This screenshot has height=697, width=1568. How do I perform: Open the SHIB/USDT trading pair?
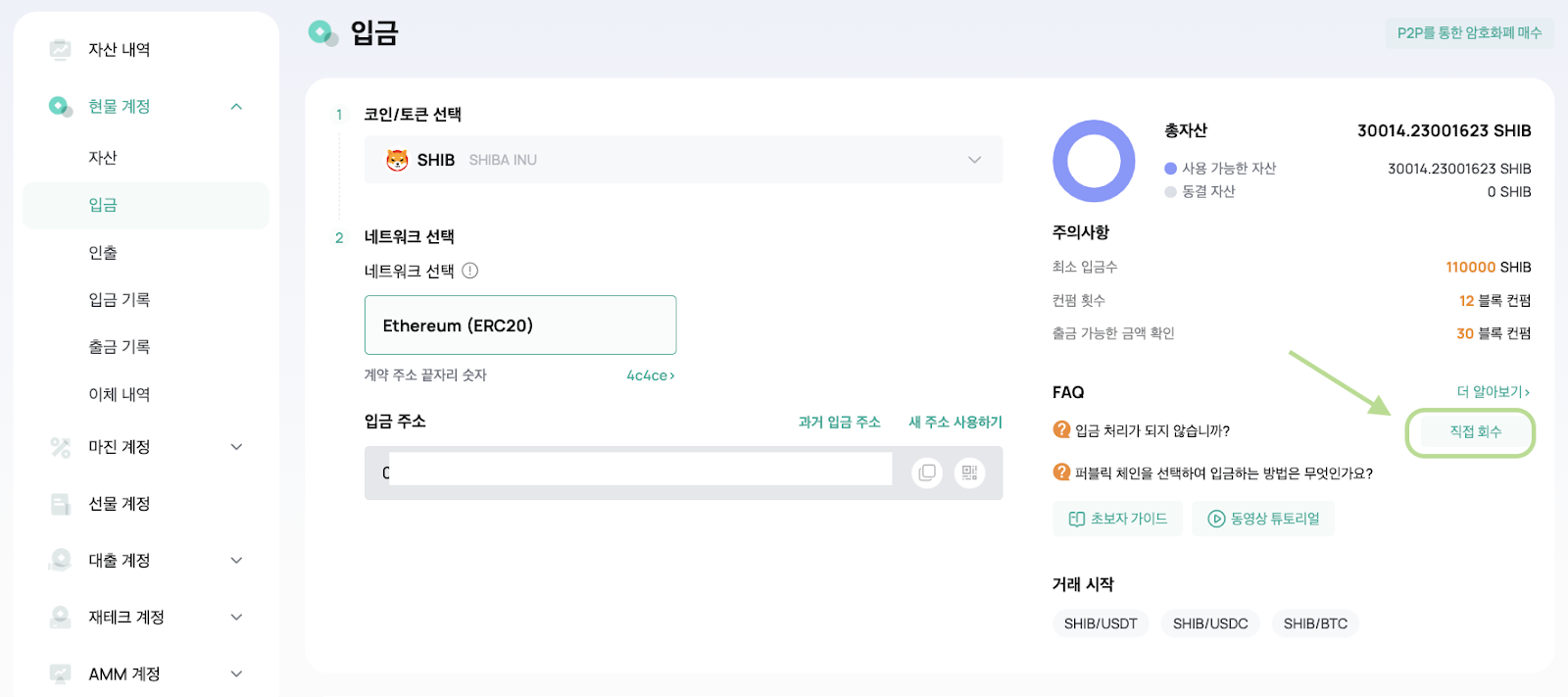coord(1101,623)
